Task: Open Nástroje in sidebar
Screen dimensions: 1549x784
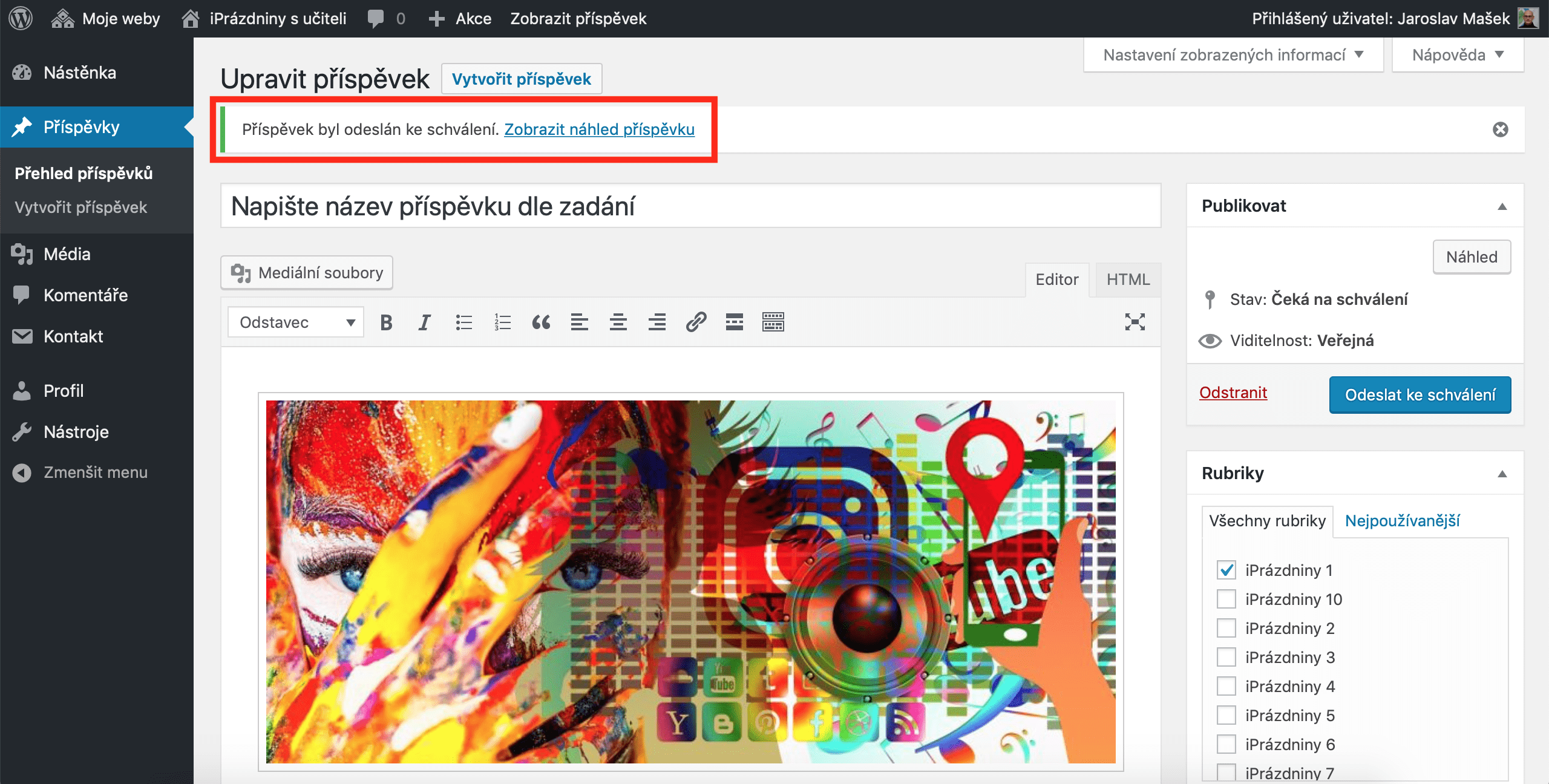Action: pos(97,432)
